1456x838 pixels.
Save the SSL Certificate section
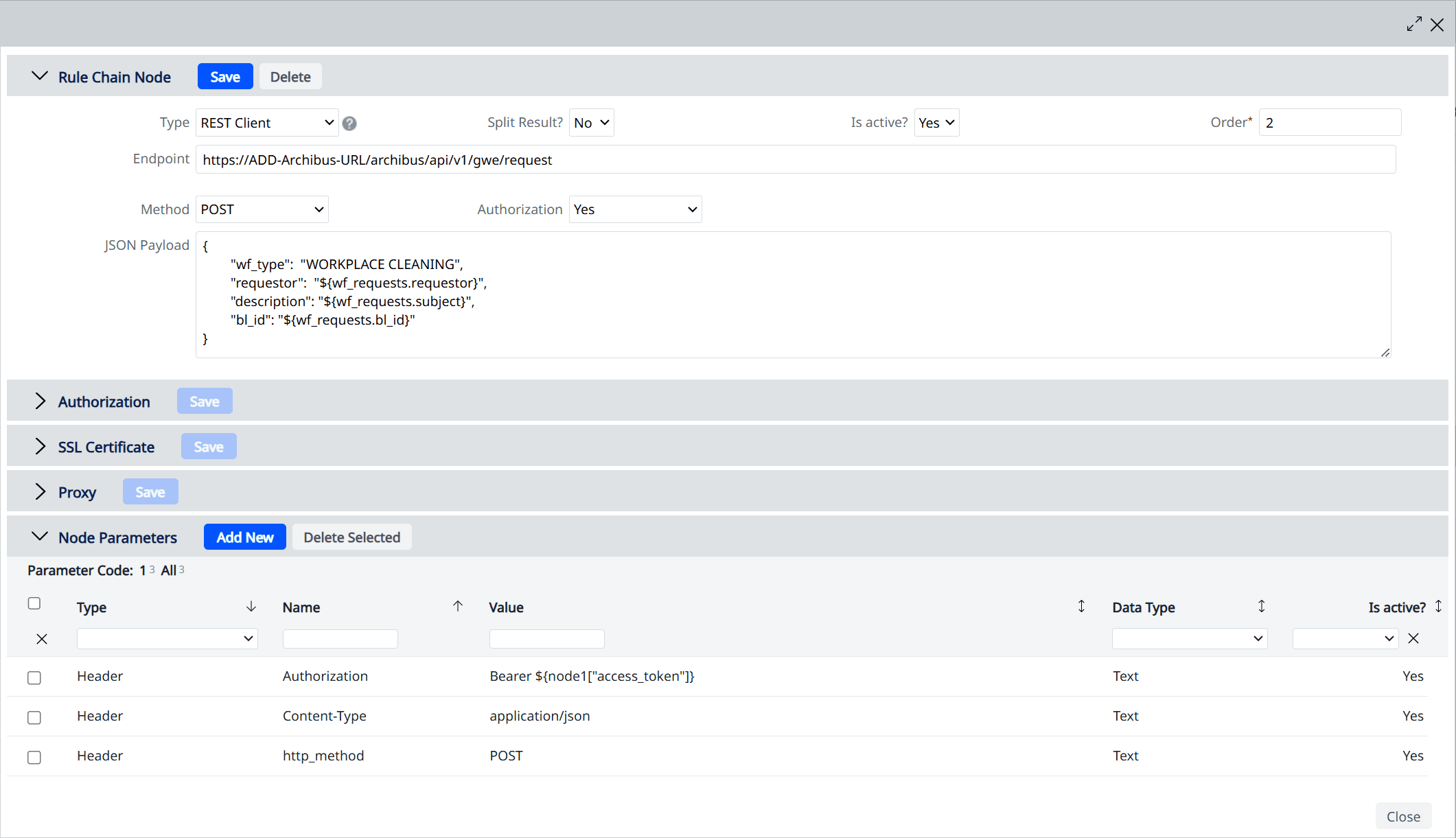tap(209, 447)
